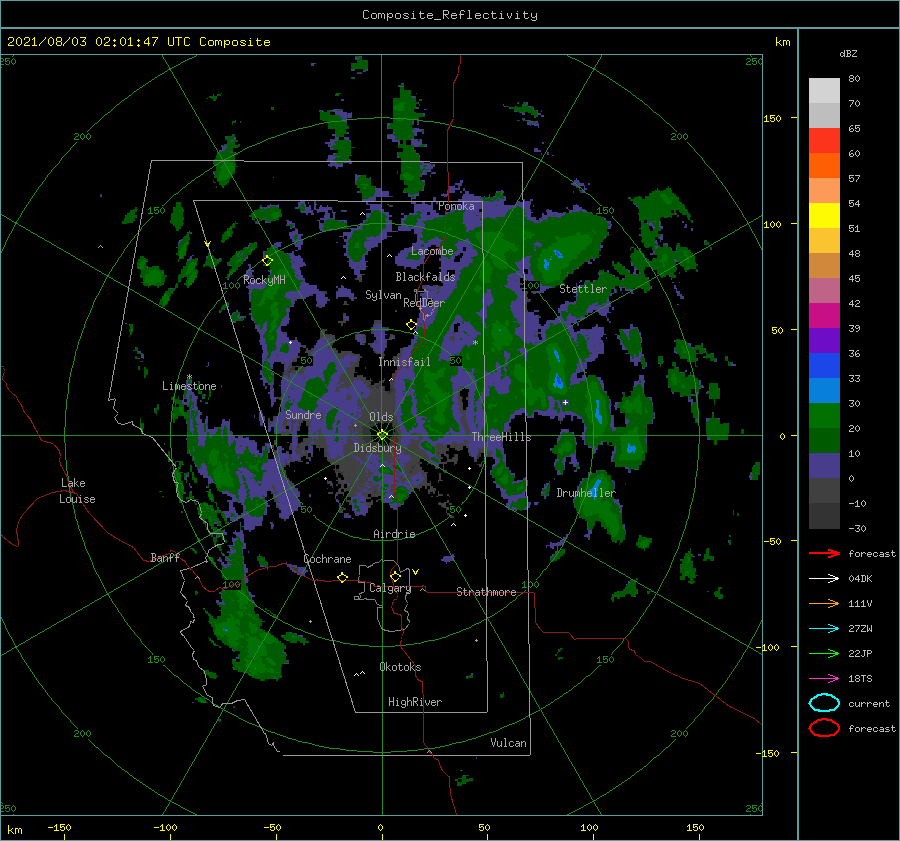Click the magenta 18TS arrow icon
This screenshot has height=841, width=900.
824,679
